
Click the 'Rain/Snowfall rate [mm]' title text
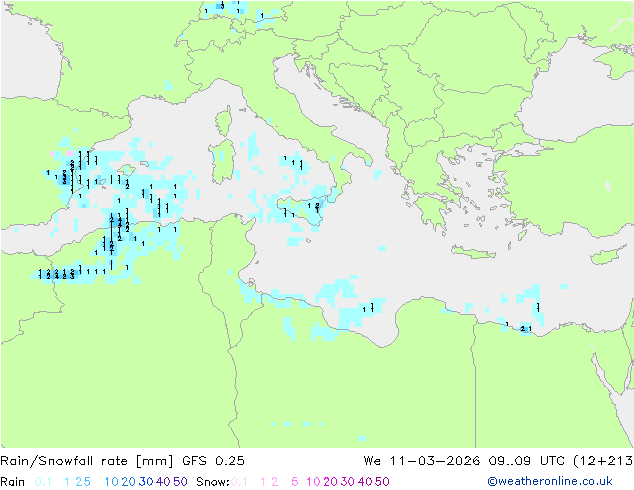click(87, 461)
